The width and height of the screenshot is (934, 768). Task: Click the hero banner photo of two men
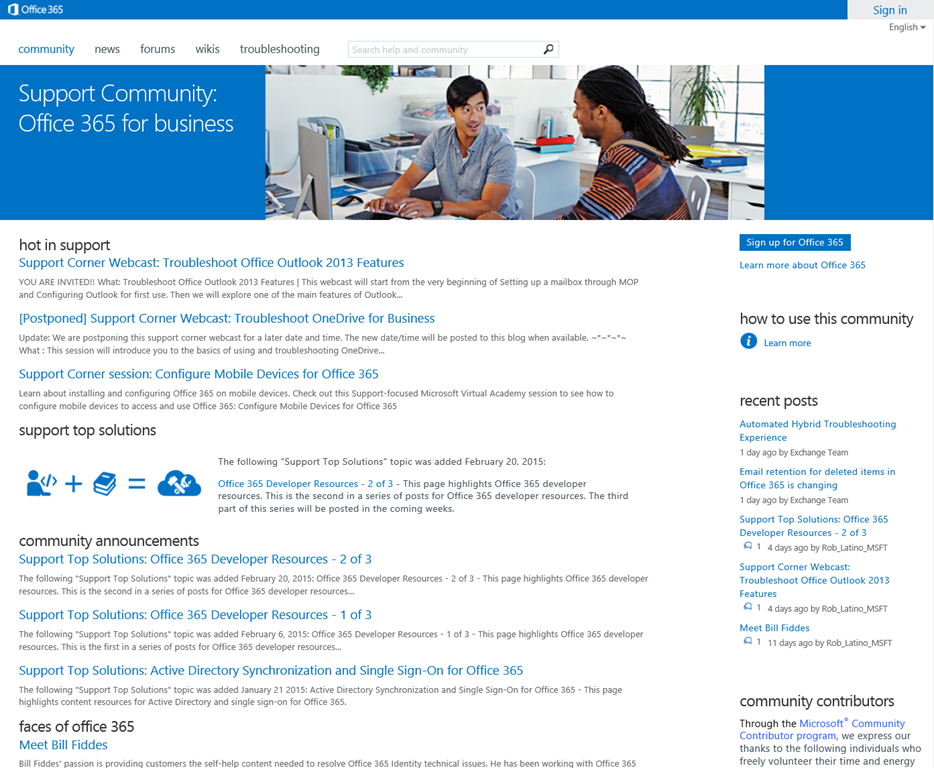(x=514, y=142)
